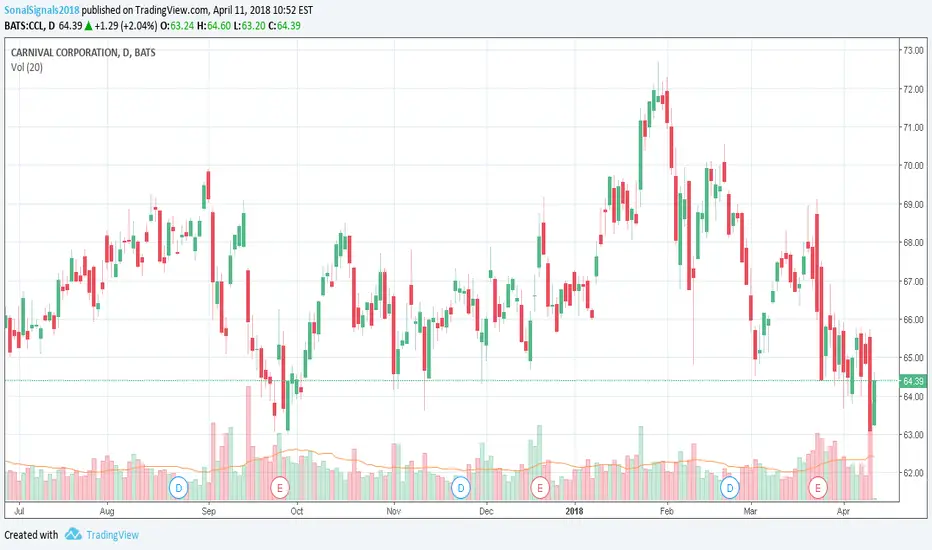Click the Apr label on time axis
The width and height of the screenshot is (932, 550).
click(x=843, y=511)
